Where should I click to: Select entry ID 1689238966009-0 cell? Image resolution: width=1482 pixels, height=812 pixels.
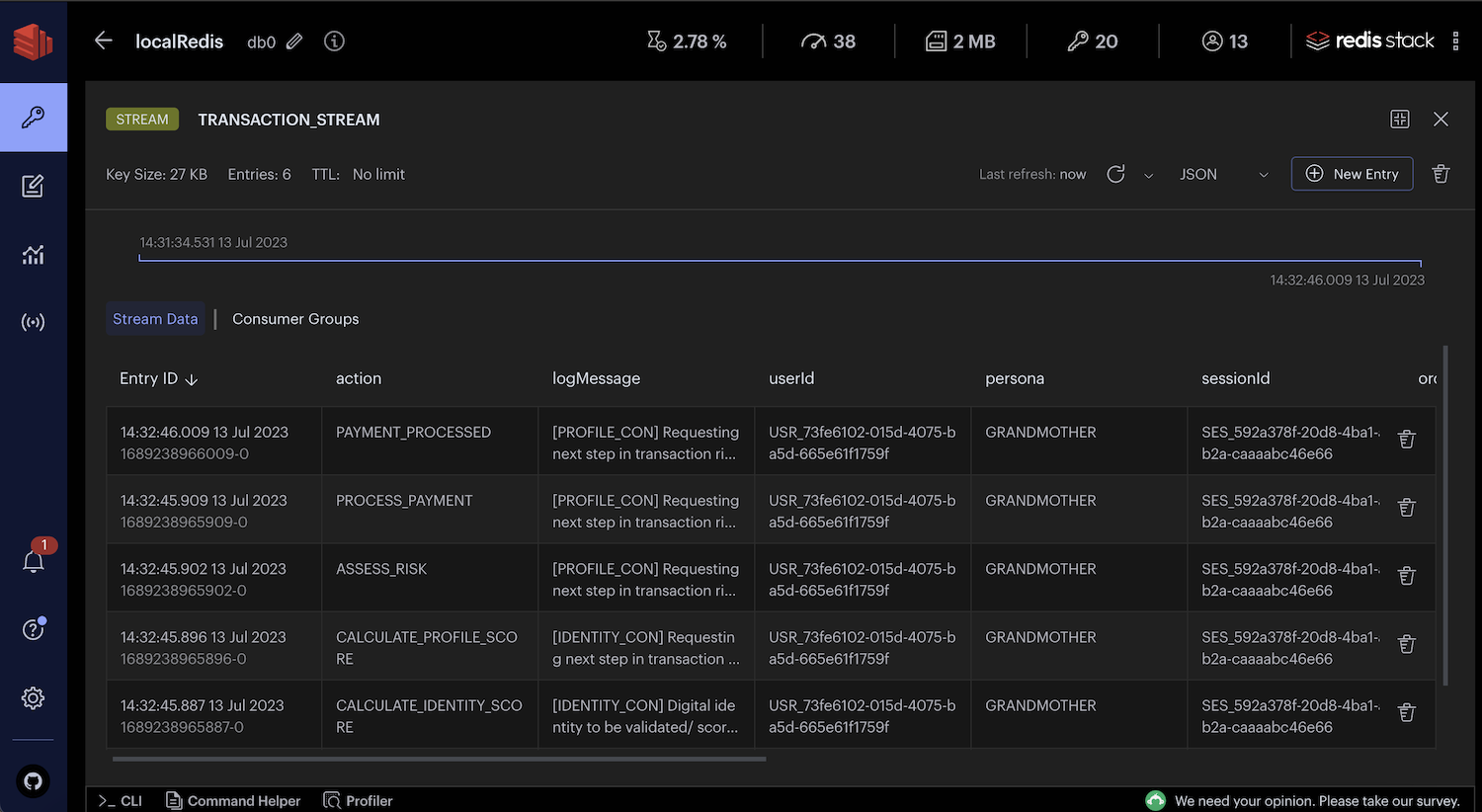click(x=214, y=443)
